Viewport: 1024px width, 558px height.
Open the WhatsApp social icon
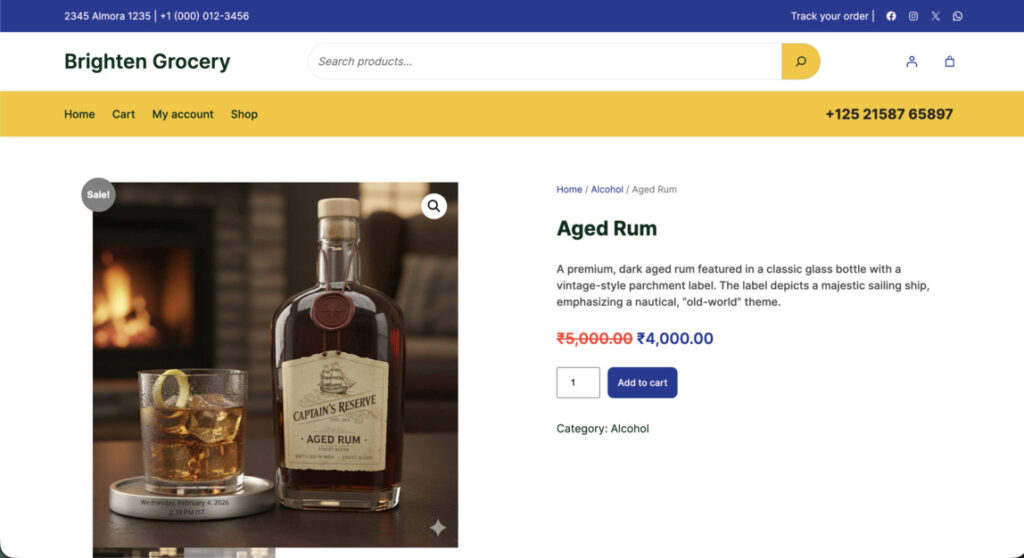957,16
